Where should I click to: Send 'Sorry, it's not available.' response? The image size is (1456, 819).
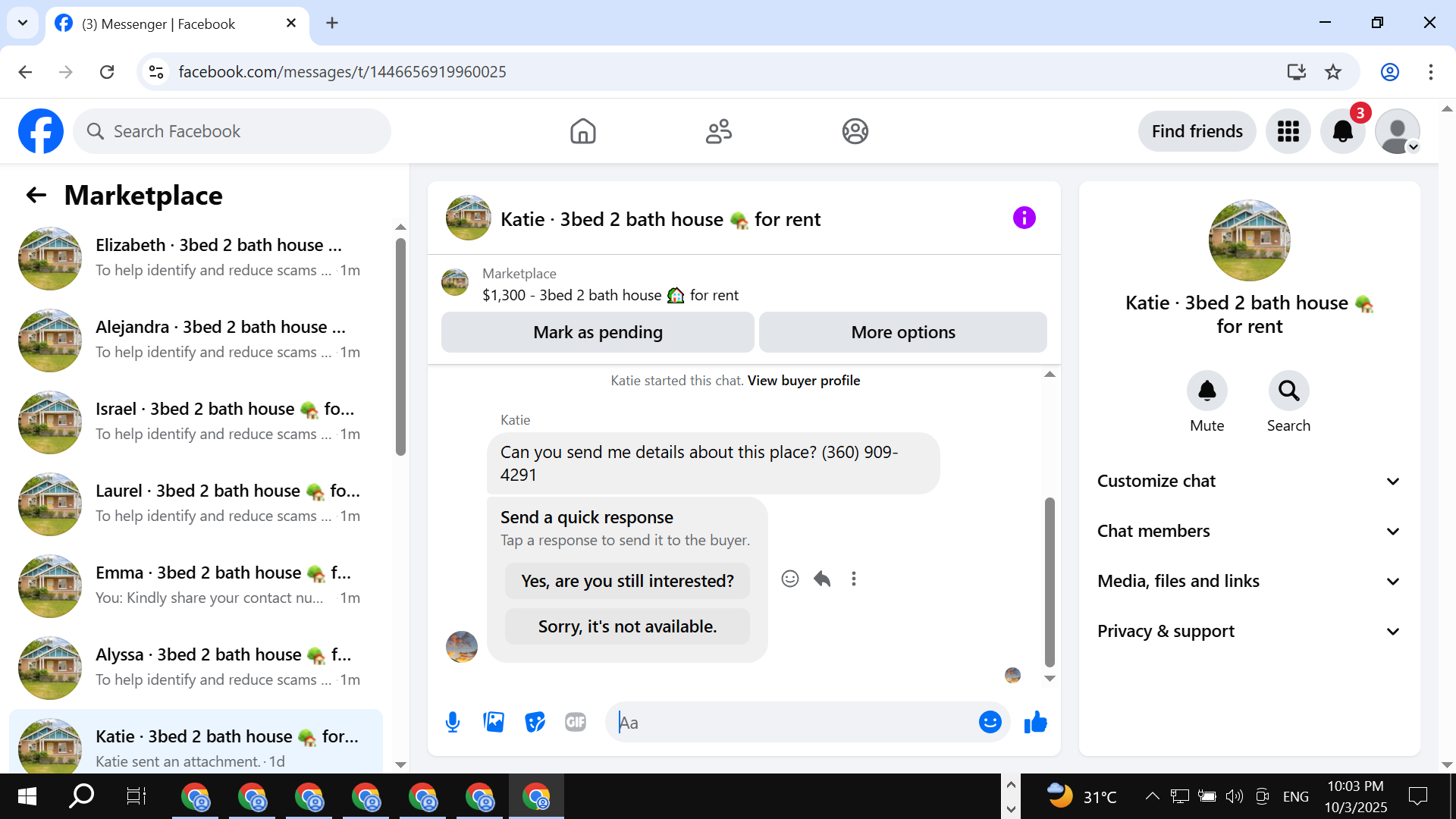pyautogui.click(x=627, y=626)
